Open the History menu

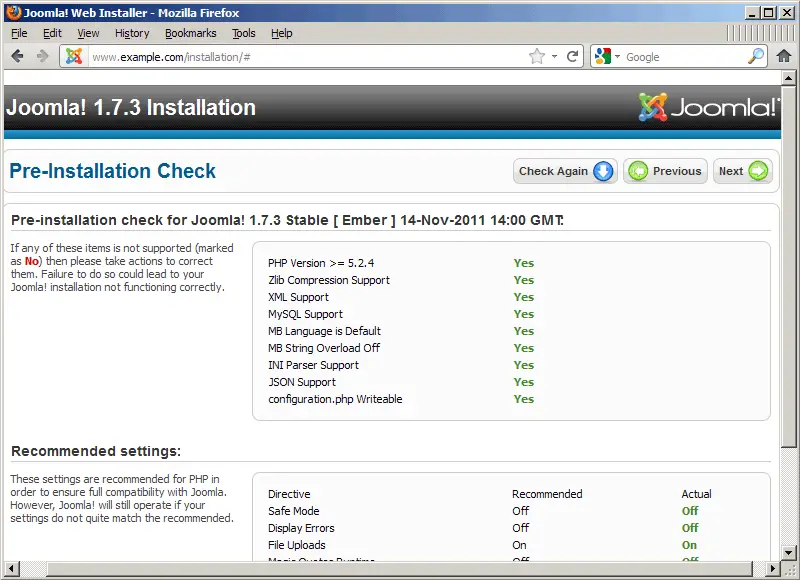tap(132, 33)
